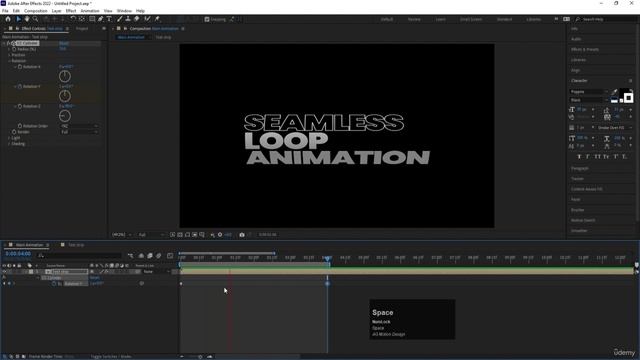Screen dimensions: 640x360
Task: Toggle Faux Italic in Character panel
Action: coord(588,157)
